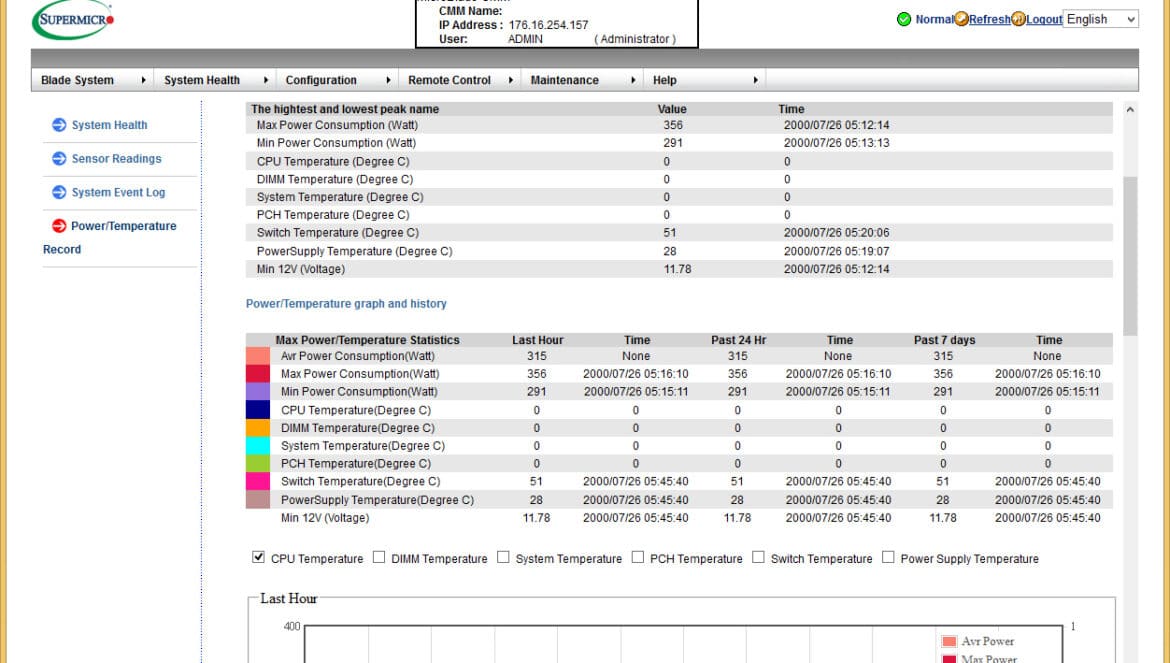Open the English language dropdown
This screenshot has width=1170, height=663.
point(1101,19)
